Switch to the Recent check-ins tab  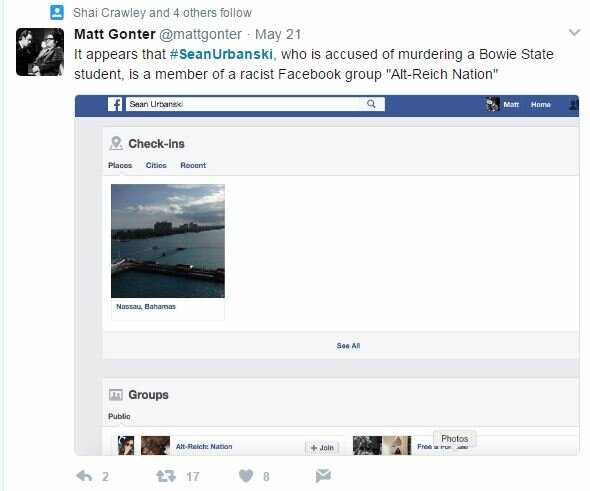coord(193,165)
